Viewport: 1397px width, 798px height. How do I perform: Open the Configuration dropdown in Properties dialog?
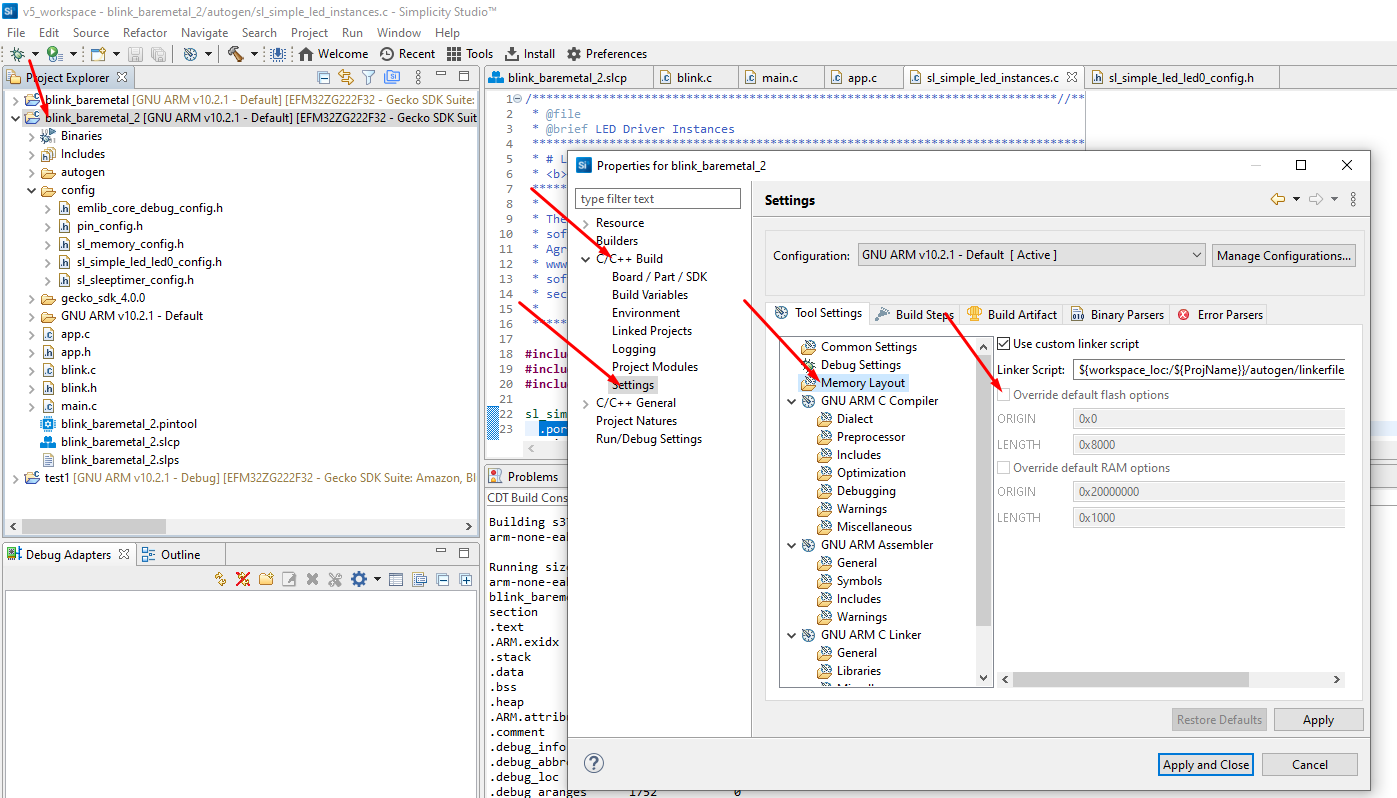1197,255
